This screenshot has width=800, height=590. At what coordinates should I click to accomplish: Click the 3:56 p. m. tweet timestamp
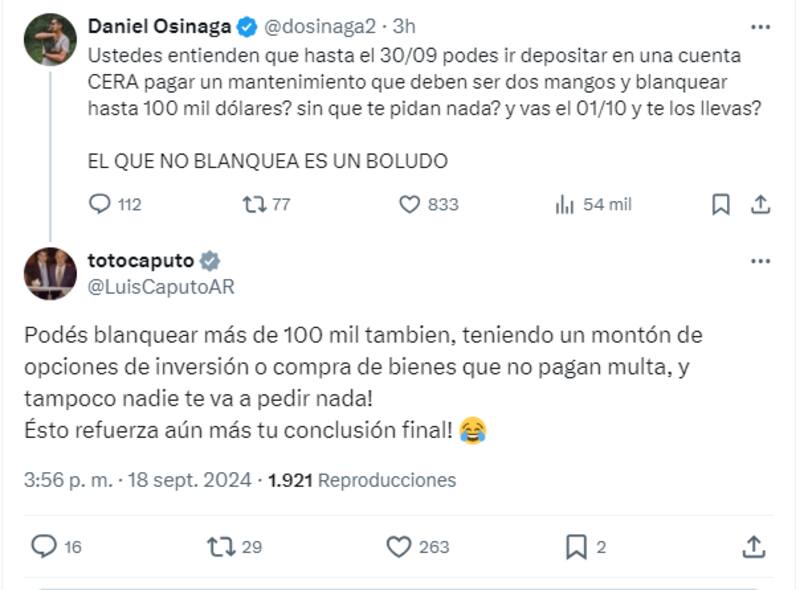click(68, 480)
